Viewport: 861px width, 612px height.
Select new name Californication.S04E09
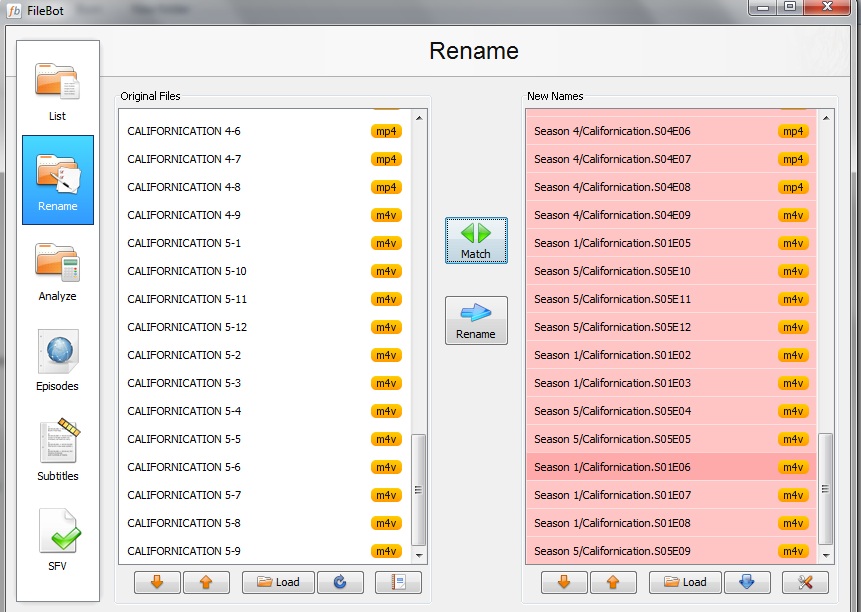click(x=672, y=215)
